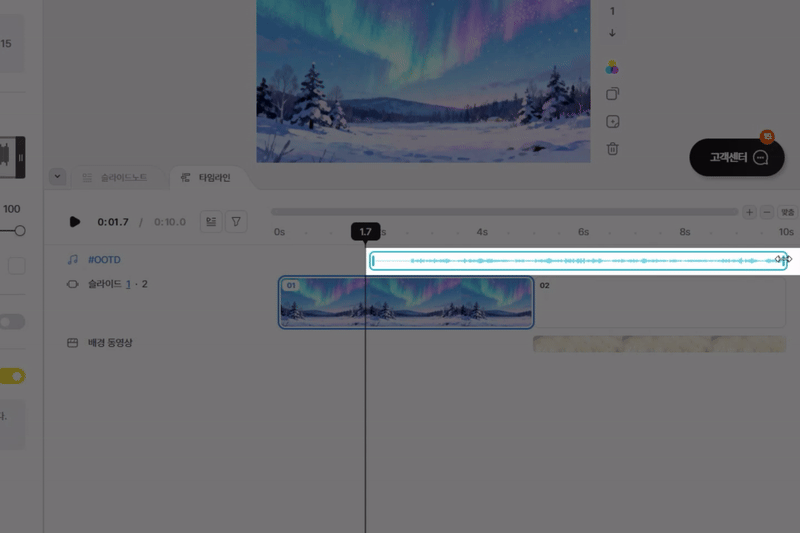
Task: Toggle the gray switch in left panel
Action: point(12,322)
